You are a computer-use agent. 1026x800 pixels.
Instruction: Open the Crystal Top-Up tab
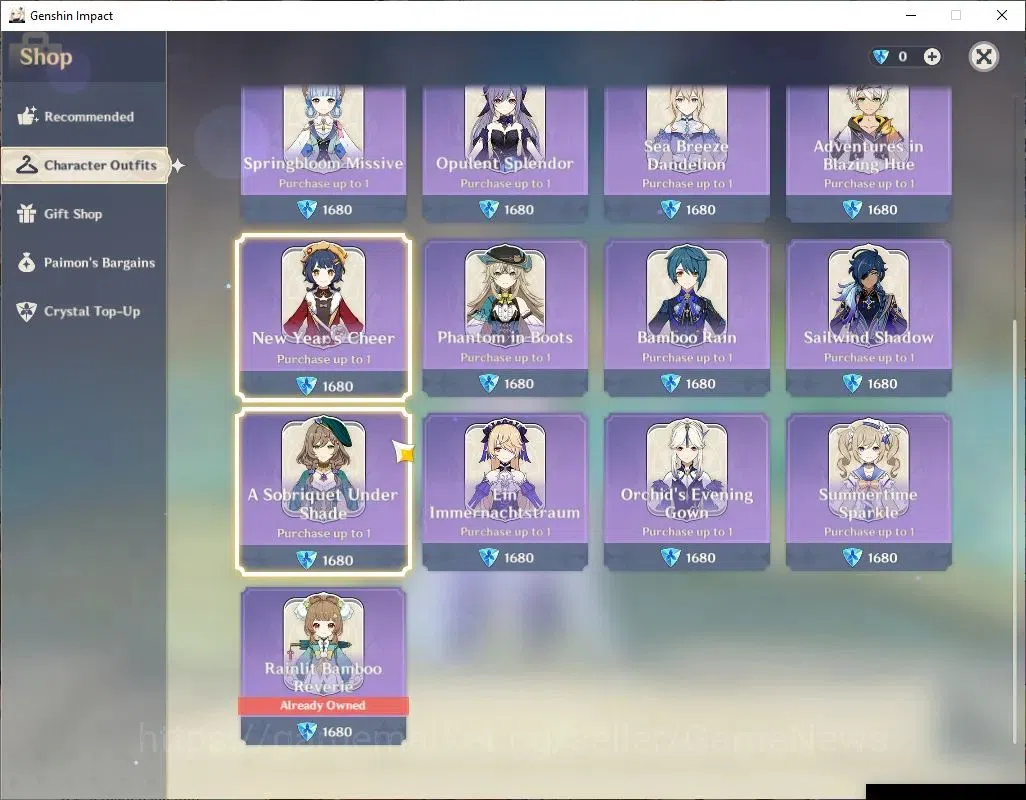pyautogui.click(x=84, y=311)
